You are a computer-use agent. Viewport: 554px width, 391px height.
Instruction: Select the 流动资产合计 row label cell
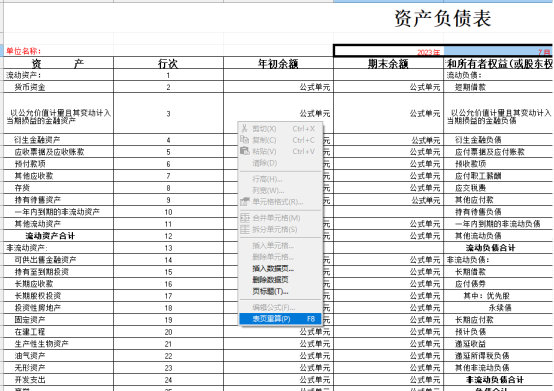(x=59, y=236)
